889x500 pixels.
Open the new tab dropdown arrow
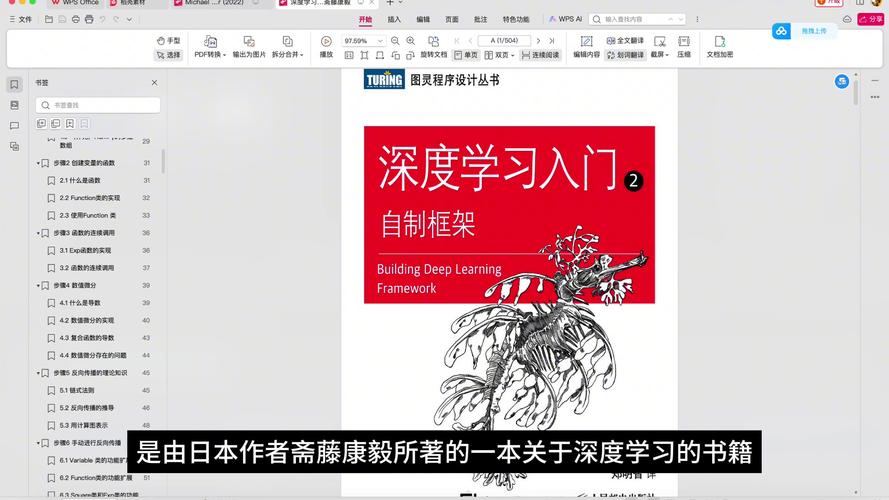(x=400, y=3)
